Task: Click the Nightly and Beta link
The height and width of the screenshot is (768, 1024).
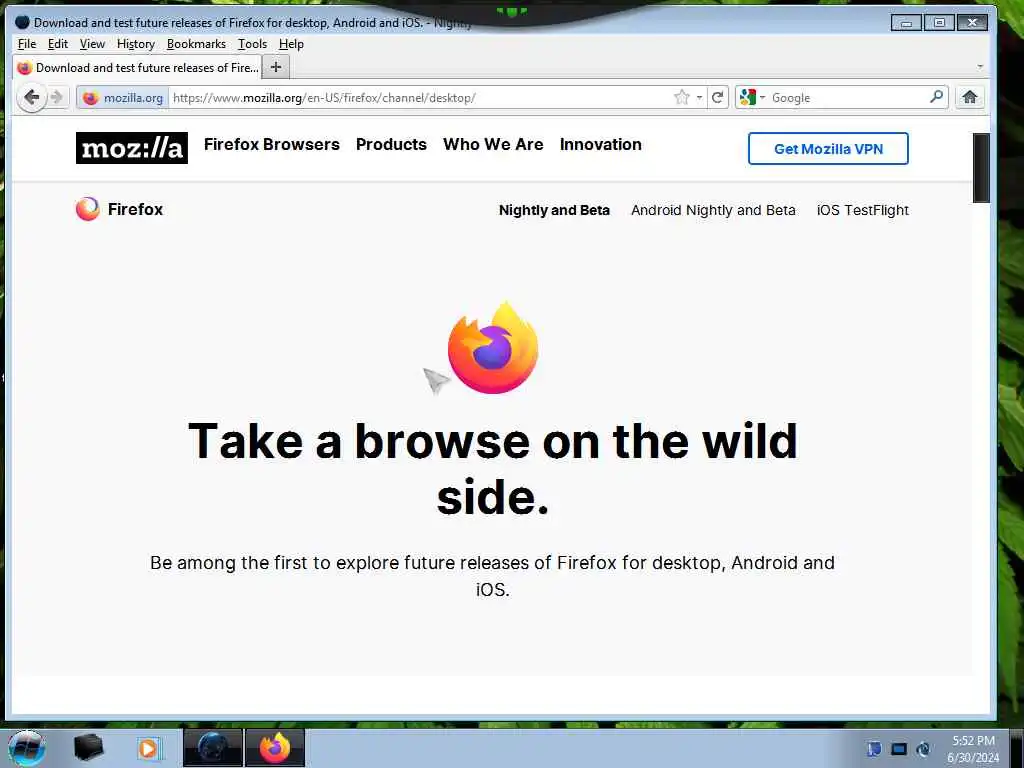Action: click(554, 210)
